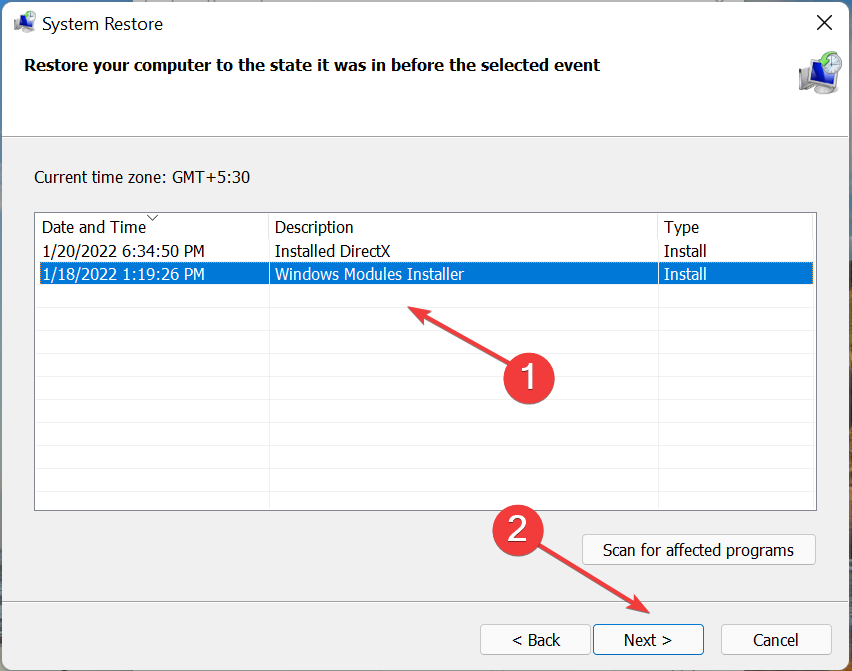The height and width of the screenshot is (671, 852).
Task: Click the Windows Modules Installer description cell
Action: click(368, 274)
